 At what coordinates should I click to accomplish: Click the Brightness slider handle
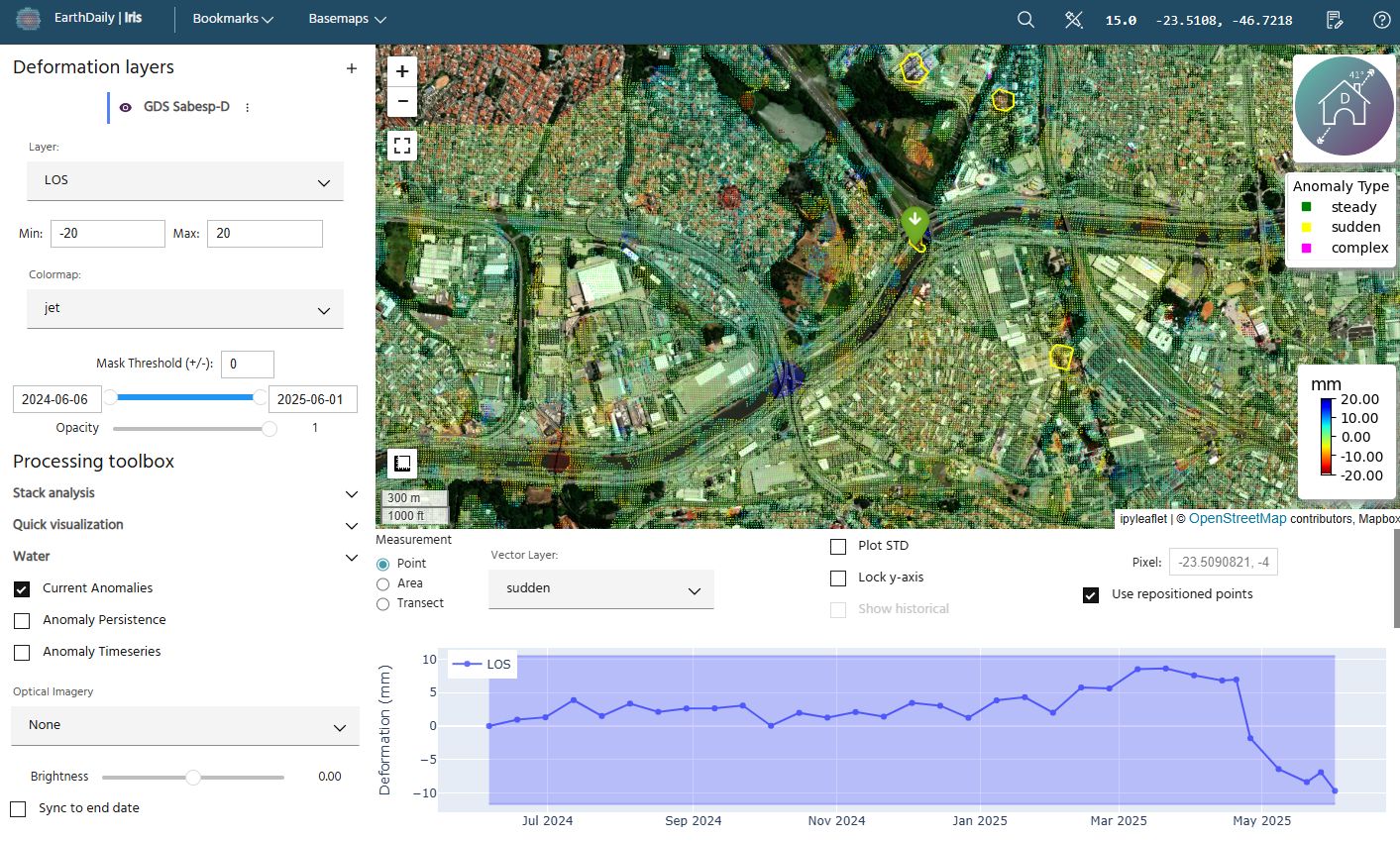(x=193, y=778)
